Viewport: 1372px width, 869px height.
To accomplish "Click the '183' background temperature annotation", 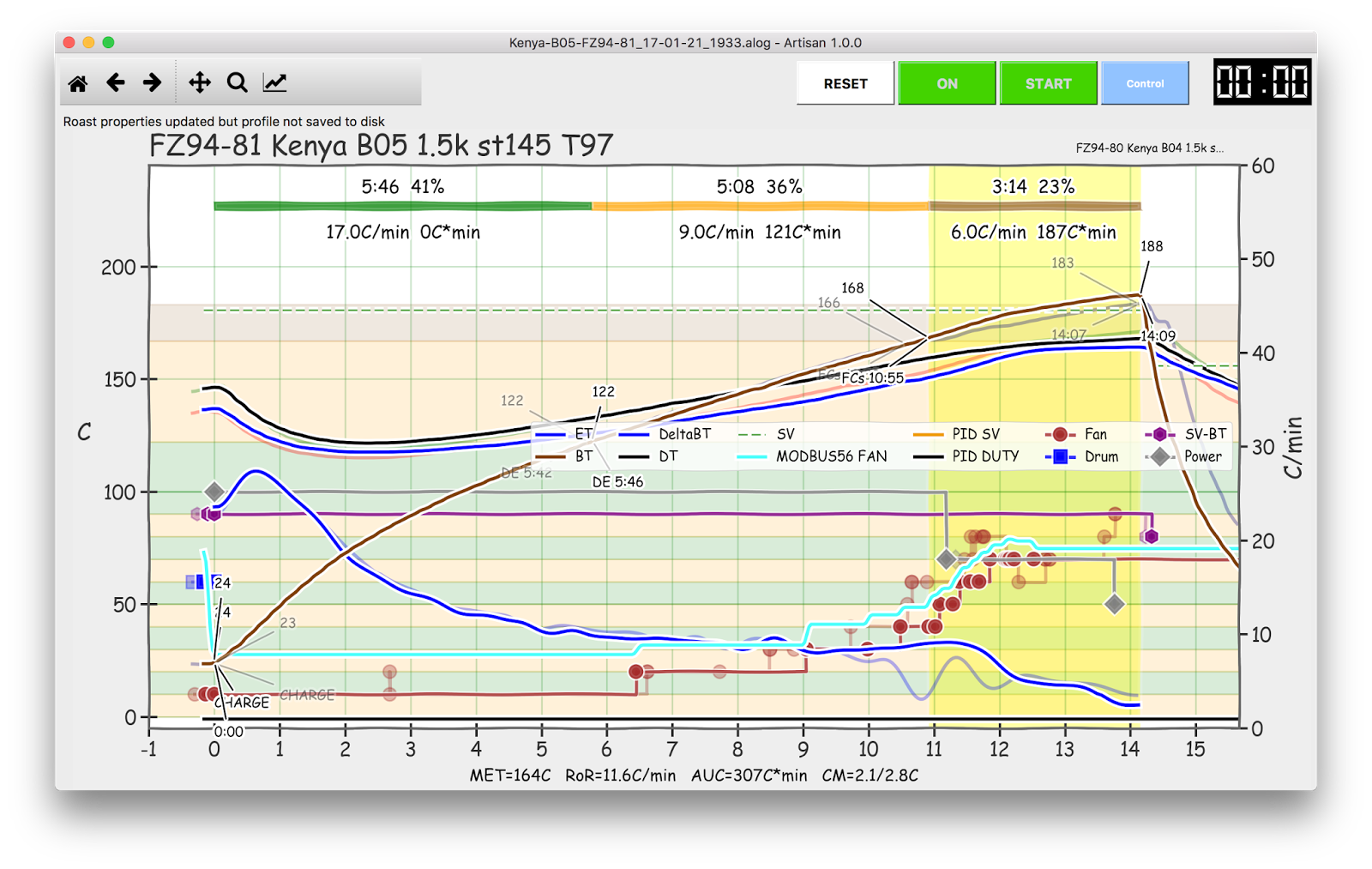I will click(x=1062, y=263).
